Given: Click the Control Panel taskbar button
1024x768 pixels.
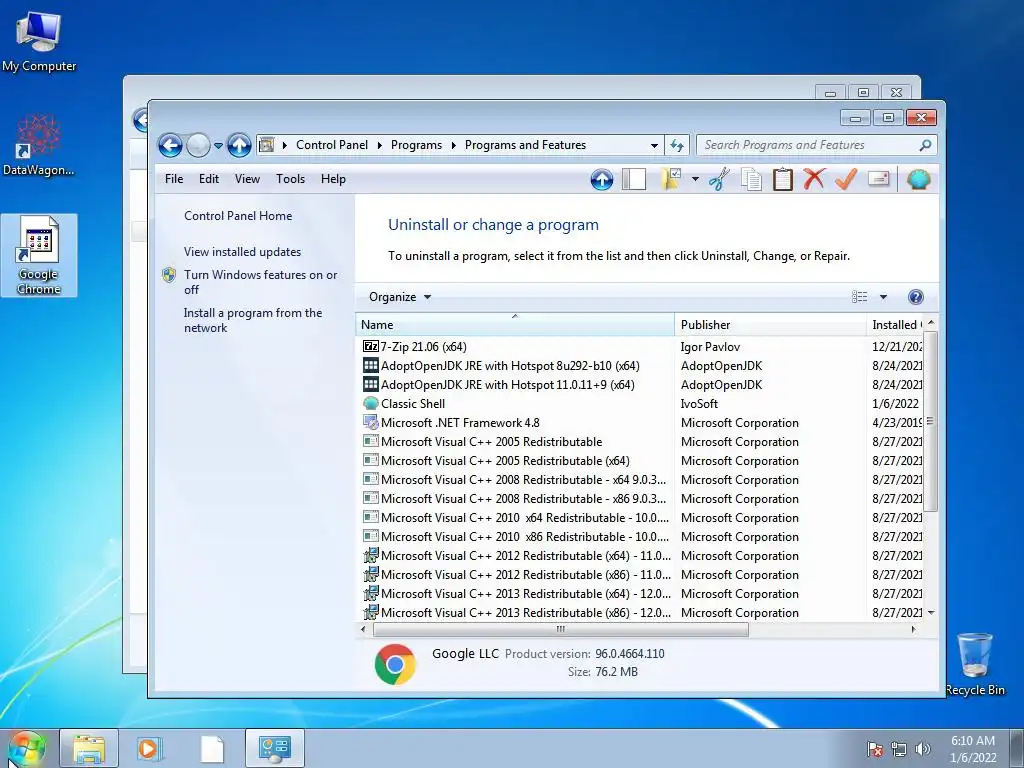Looking at the screenshot, I should [x=274, y=748].
